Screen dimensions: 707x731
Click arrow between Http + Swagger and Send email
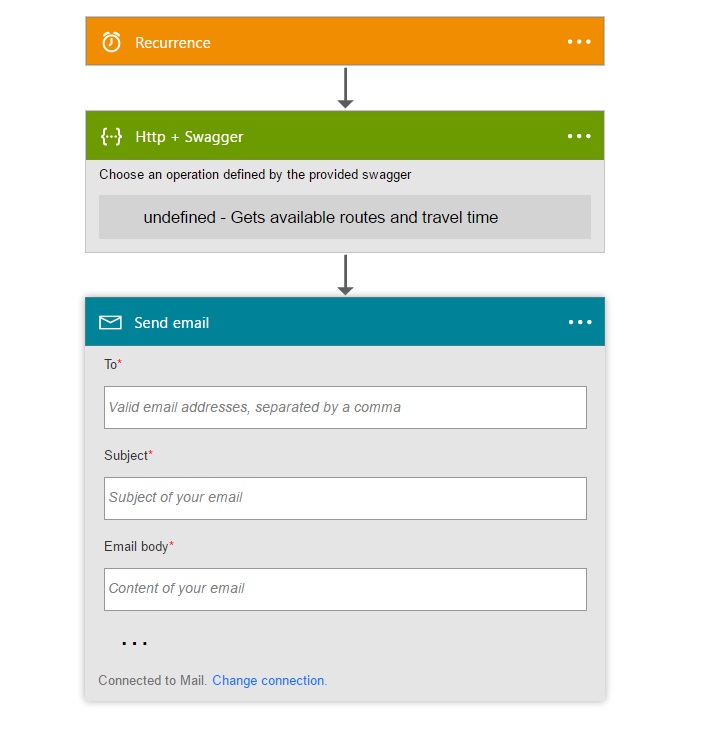pos(345,275)
